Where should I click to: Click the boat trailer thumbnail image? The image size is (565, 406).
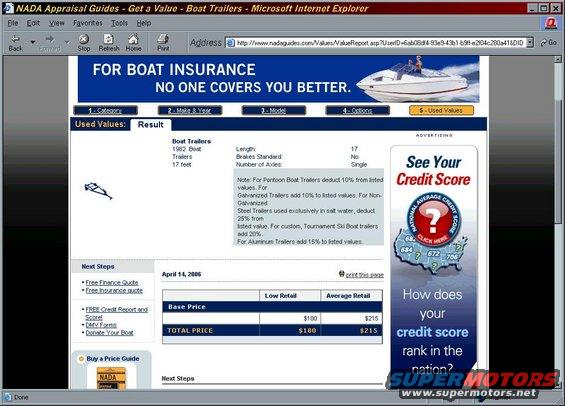click(x=98, y=191)
